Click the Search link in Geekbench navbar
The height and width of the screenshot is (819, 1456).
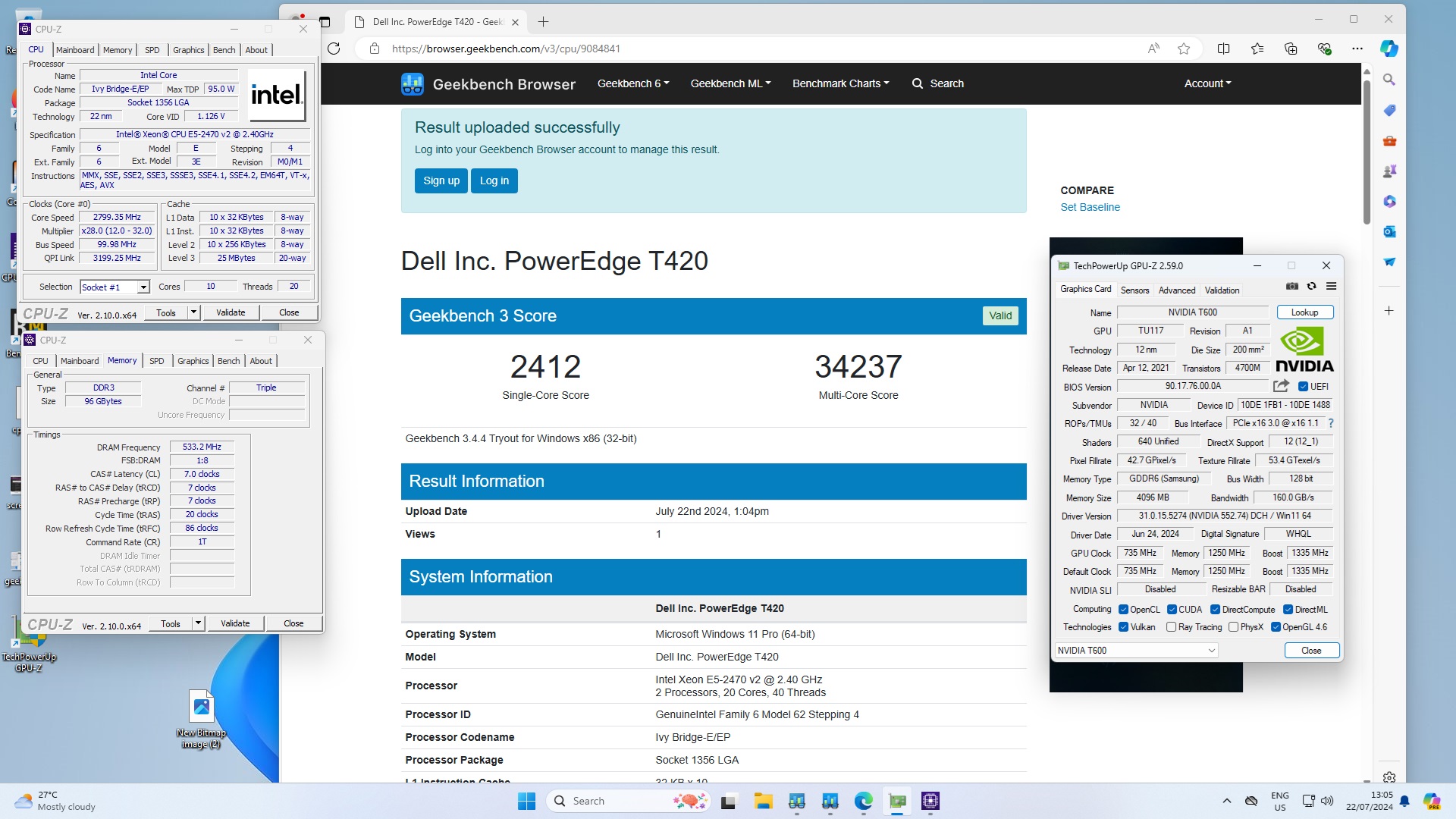tap(937, 83)
